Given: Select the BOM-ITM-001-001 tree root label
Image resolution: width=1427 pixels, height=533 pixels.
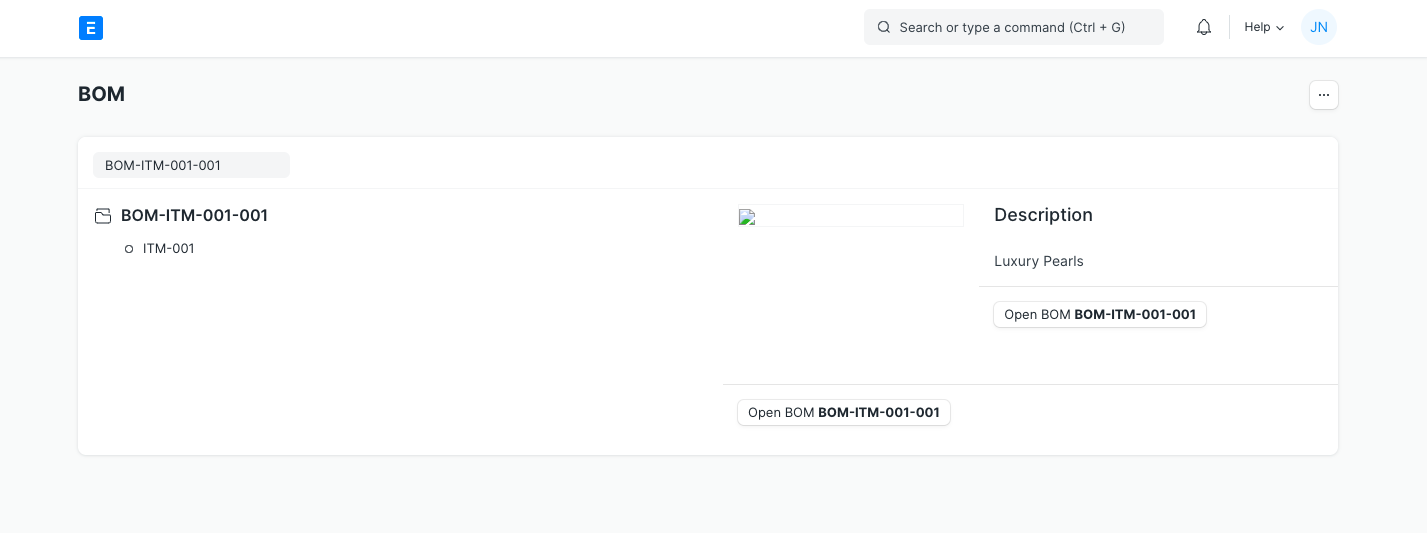Looking at the screenshot, I should point(194,215).
